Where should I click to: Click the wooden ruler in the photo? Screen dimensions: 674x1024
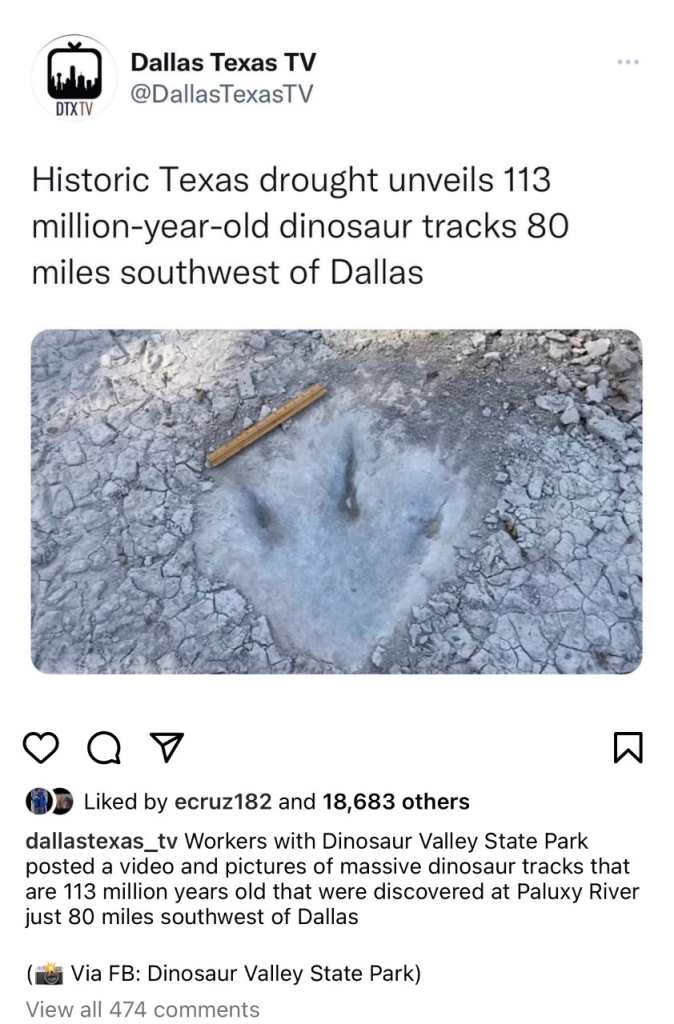[267, 425]
